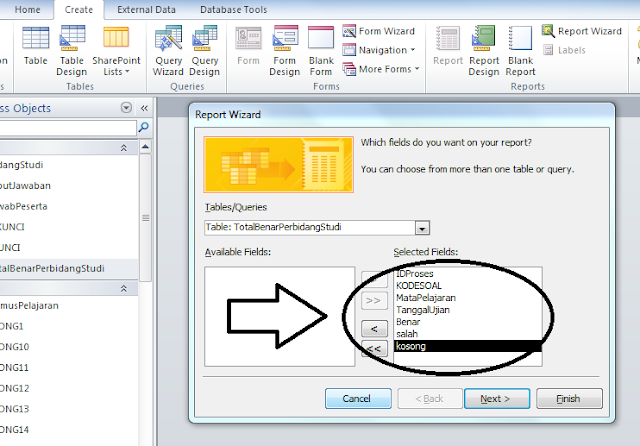This screenshot has height=446, width=640.
Task: Create a Blank Report
Action: tap(520, 50)
